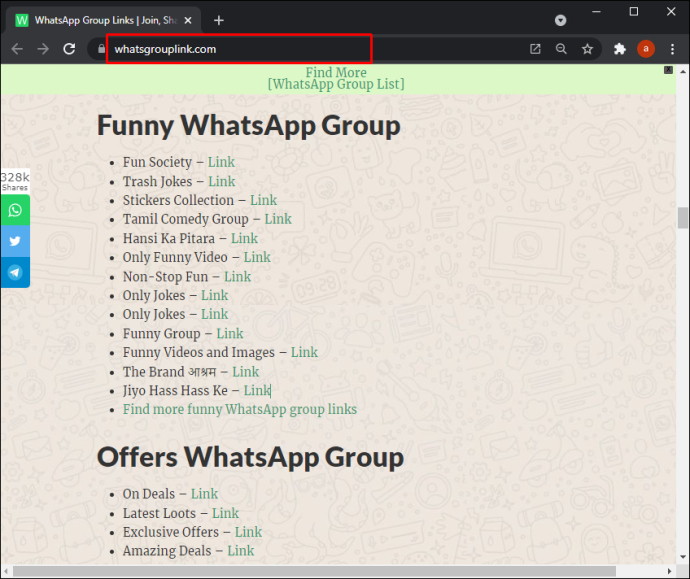Open the Tamil Comedy Group Link
Image resolution: width=690 pixels, height=579 pixels.
278,219
